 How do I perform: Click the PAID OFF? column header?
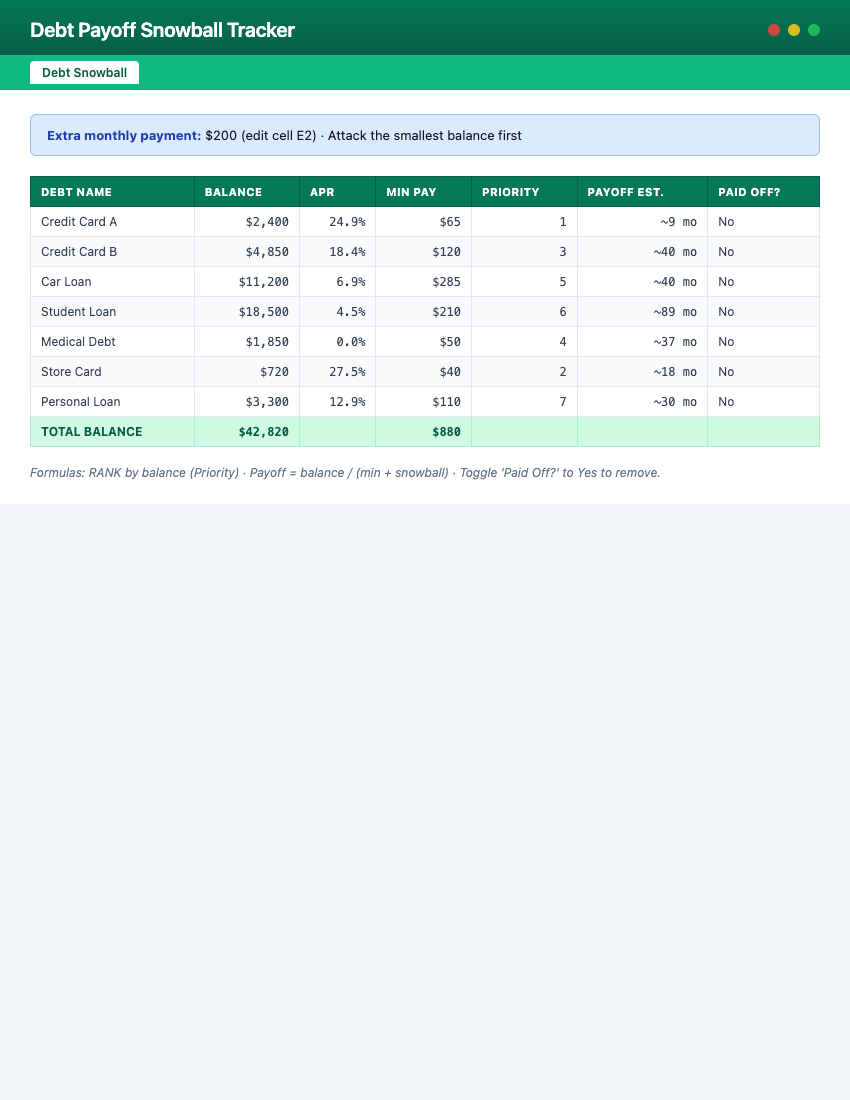click(x=764, y=192)
